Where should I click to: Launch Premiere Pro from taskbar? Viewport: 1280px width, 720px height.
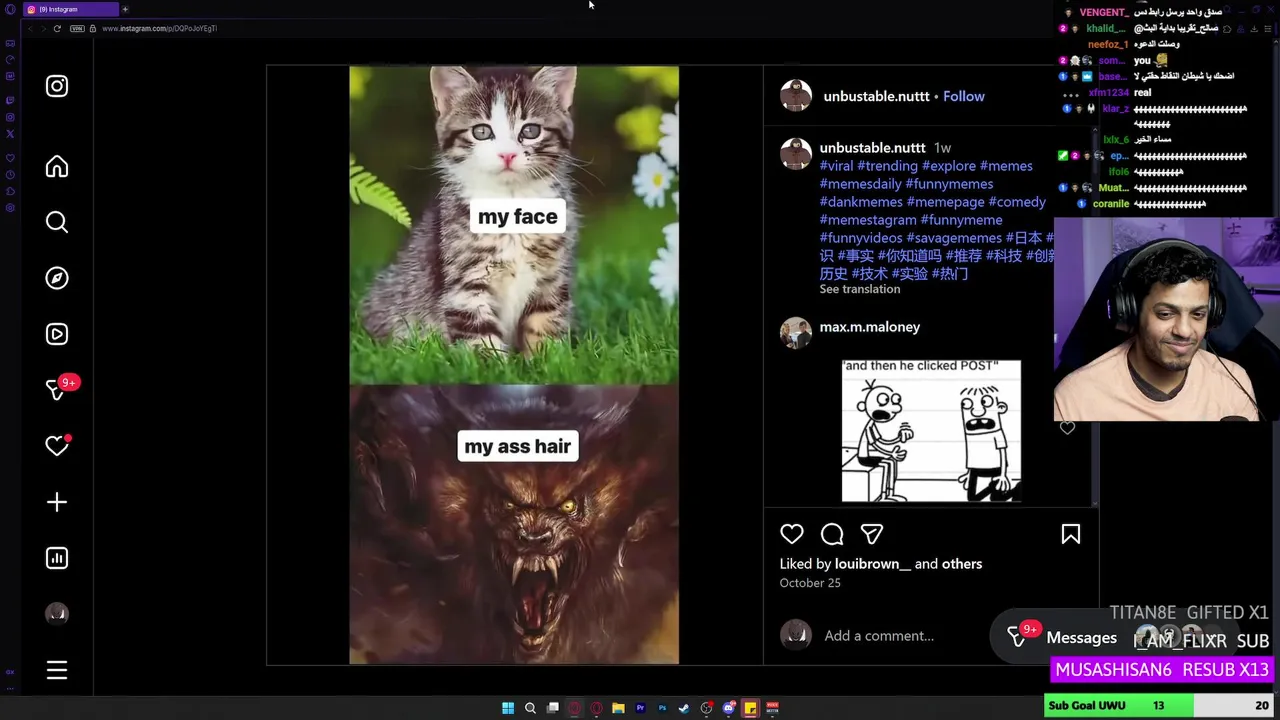[640, 708]
